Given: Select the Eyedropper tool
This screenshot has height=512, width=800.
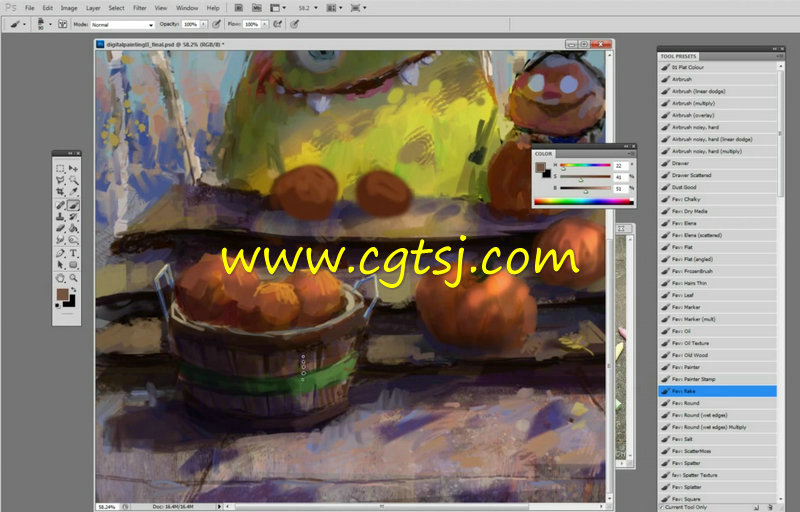Looking at the screenshot, I should point(73,192).
